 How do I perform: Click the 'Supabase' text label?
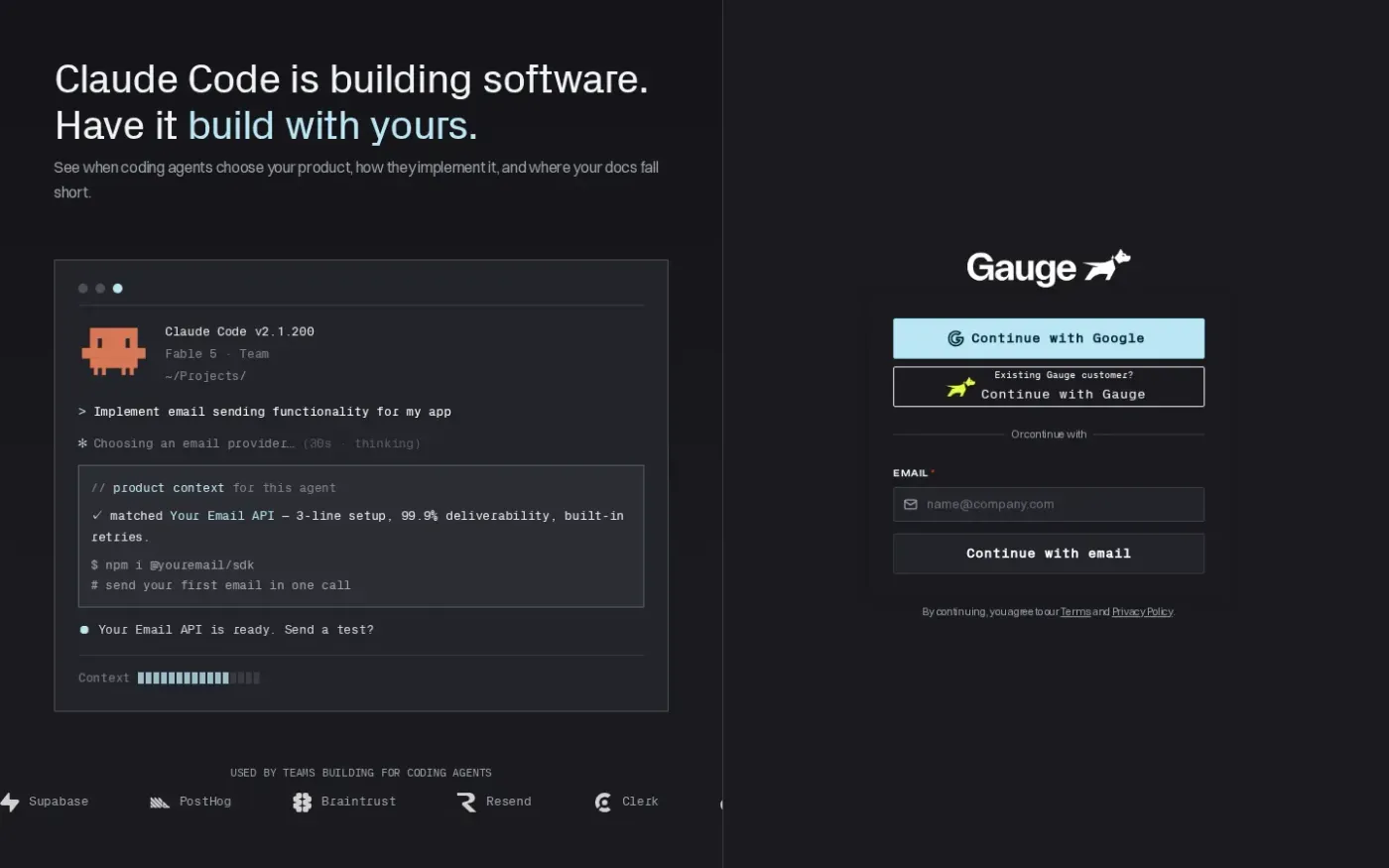(59, 802)
